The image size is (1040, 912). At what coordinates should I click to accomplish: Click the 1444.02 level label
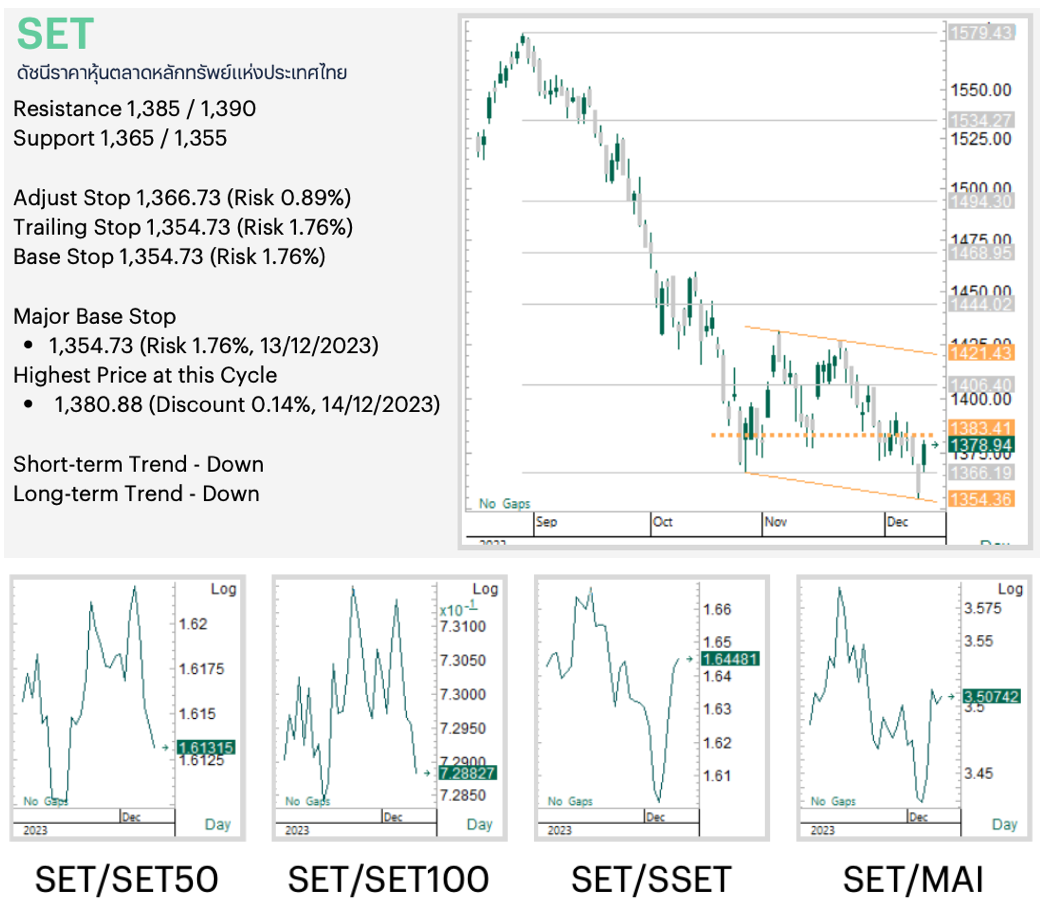pyautogui.click(x=980, y=304)
